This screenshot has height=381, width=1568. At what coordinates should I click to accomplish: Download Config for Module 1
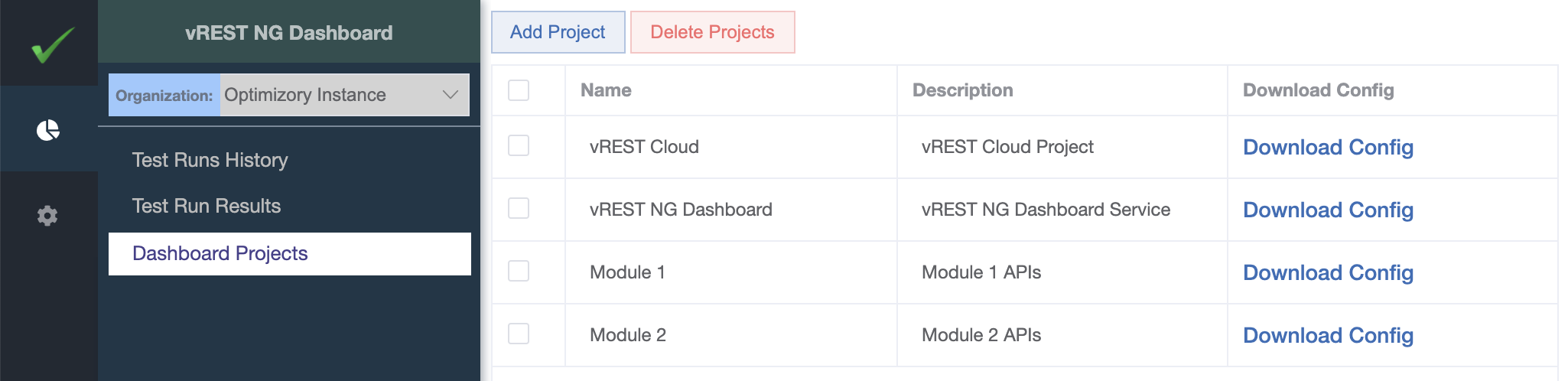[1328, 272]
